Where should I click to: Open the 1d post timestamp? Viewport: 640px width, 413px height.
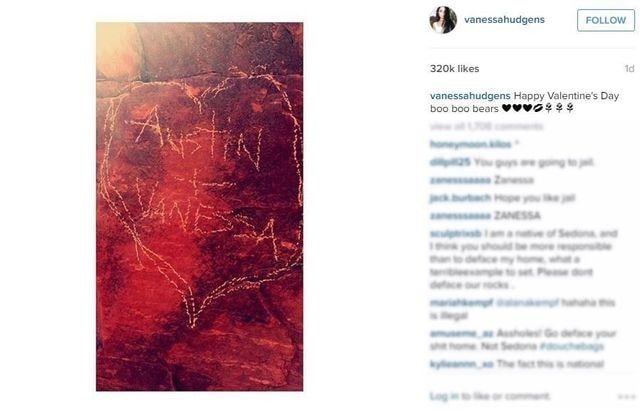(x=629, y=69)
